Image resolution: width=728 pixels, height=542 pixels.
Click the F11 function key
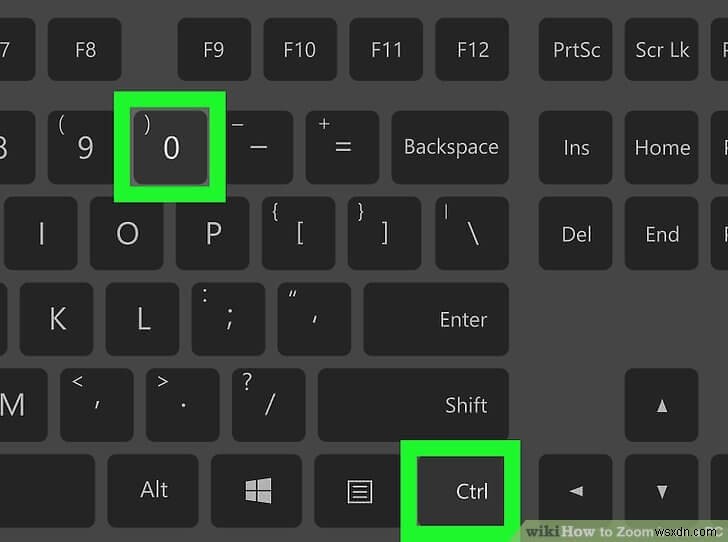pos(386,49)
